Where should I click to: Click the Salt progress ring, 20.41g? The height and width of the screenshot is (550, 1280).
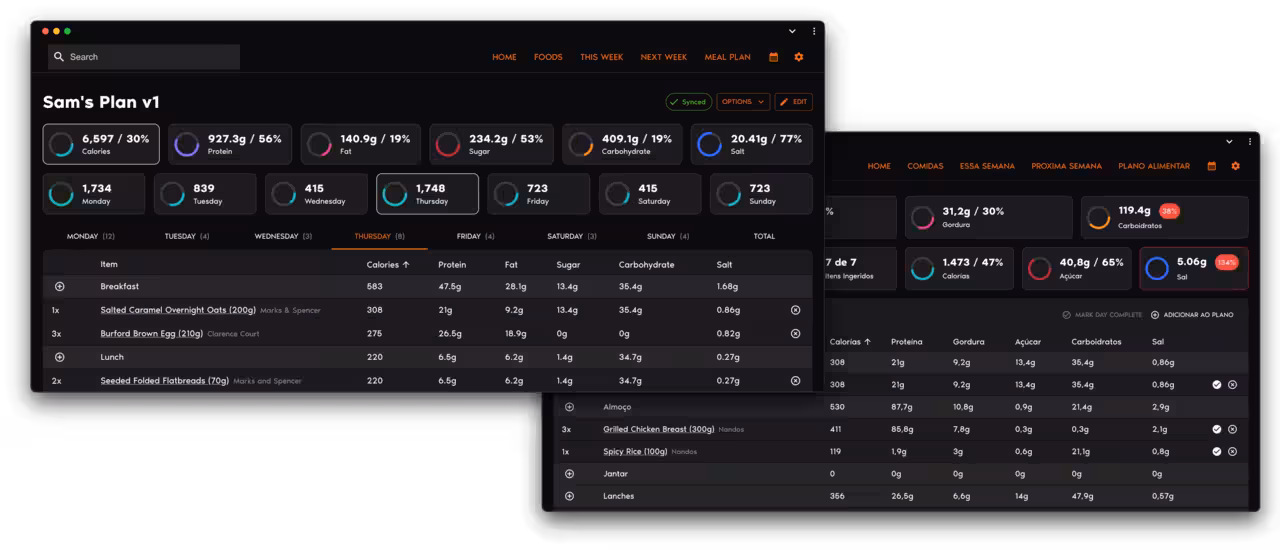[x=709, y=144]
